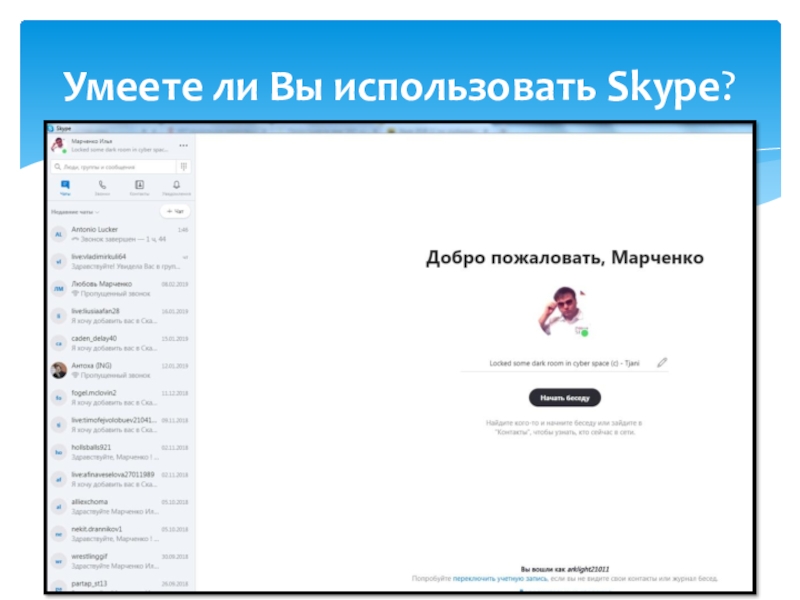
Task: Click the large profile picture in welcome pane
Action: point(564,311)
